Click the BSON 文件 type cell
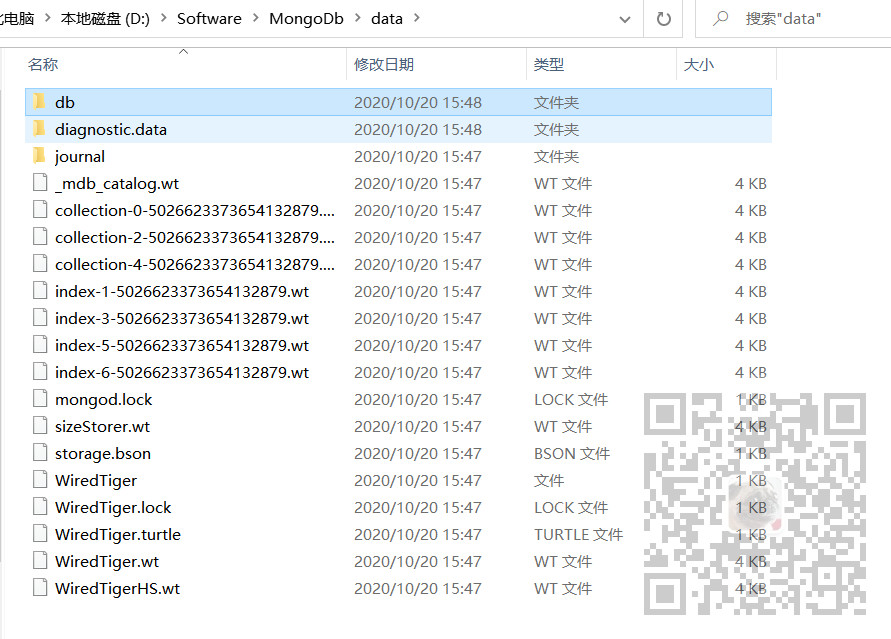 tap(572, 453)
